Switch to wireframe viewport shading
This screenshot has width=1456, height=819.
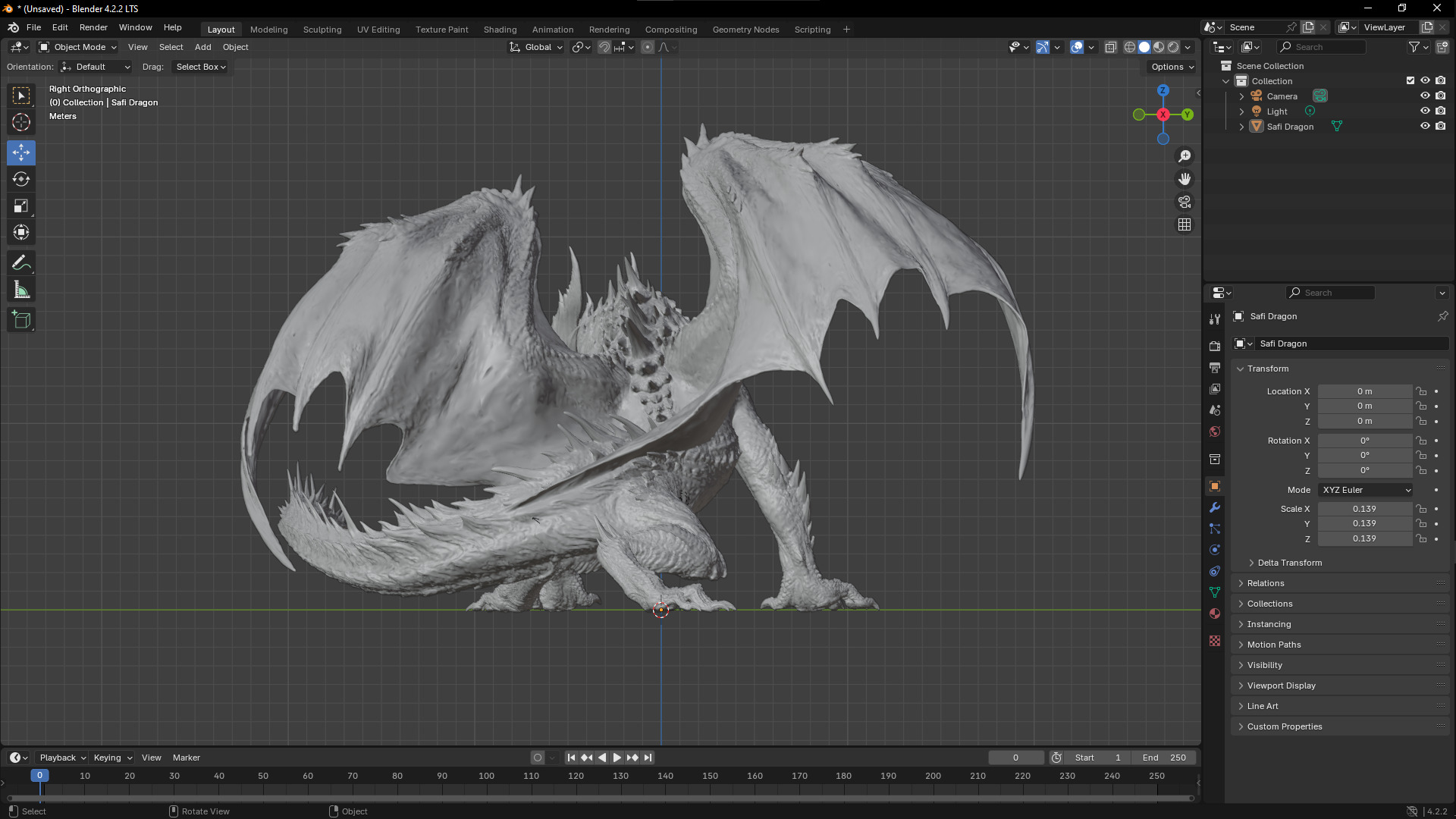point(1130,47)
